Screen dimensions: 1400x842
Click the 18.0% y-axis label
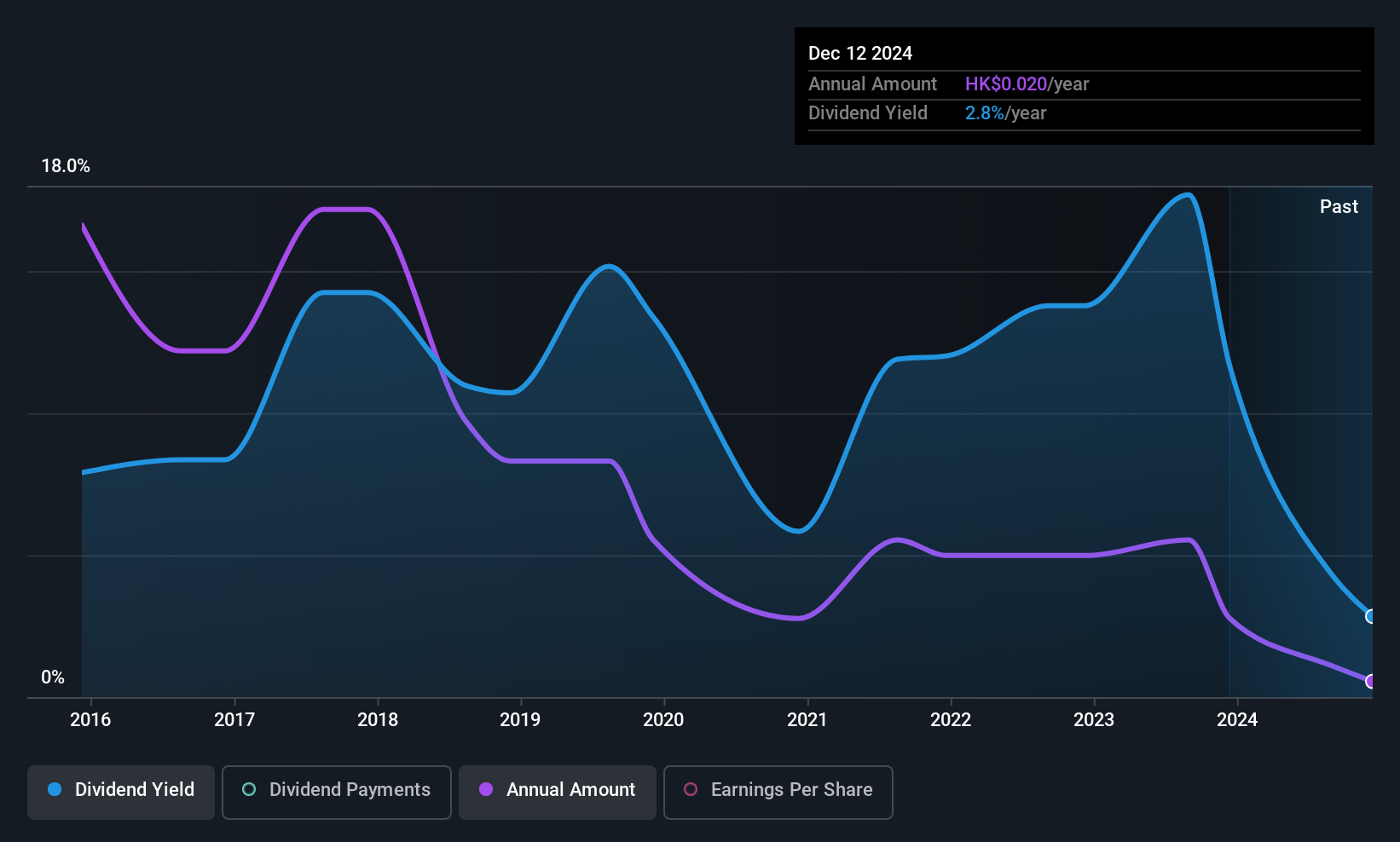(66, 166)
